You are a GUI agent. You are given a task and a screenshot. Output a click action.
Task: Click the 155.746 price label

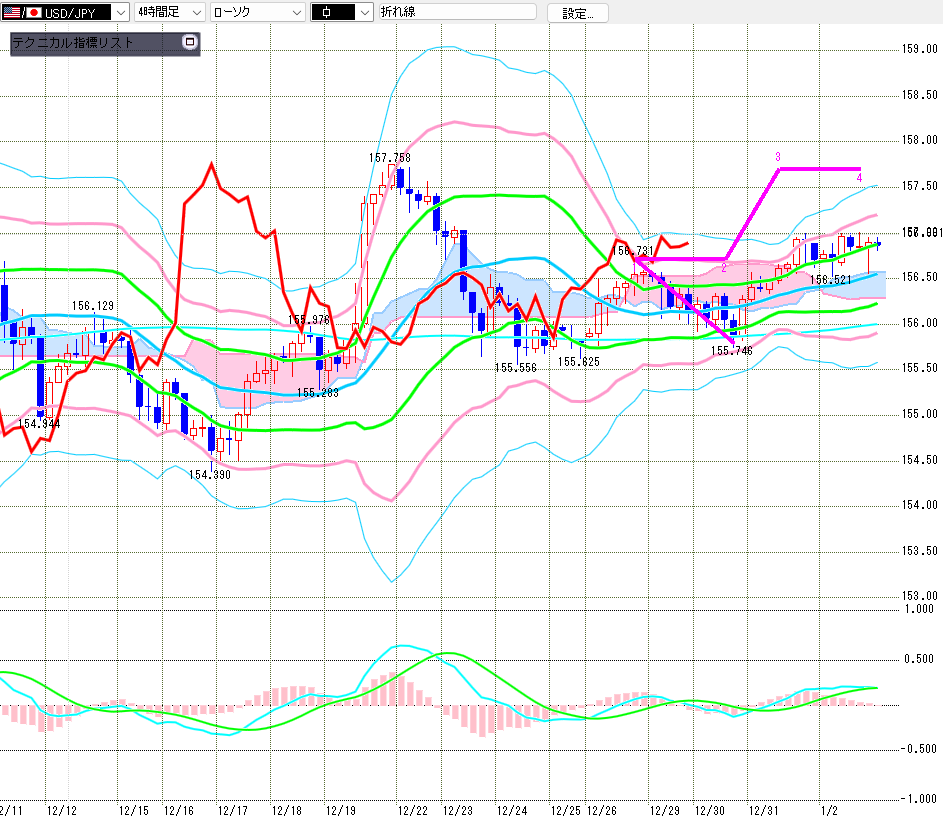click(731, 351)
